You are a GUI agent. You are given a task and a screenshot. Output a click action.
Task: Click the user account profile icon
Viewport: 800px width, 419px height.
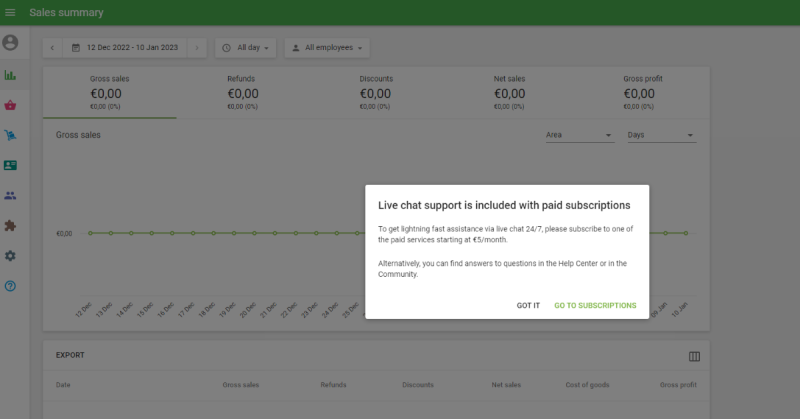(x=11, y=43)
